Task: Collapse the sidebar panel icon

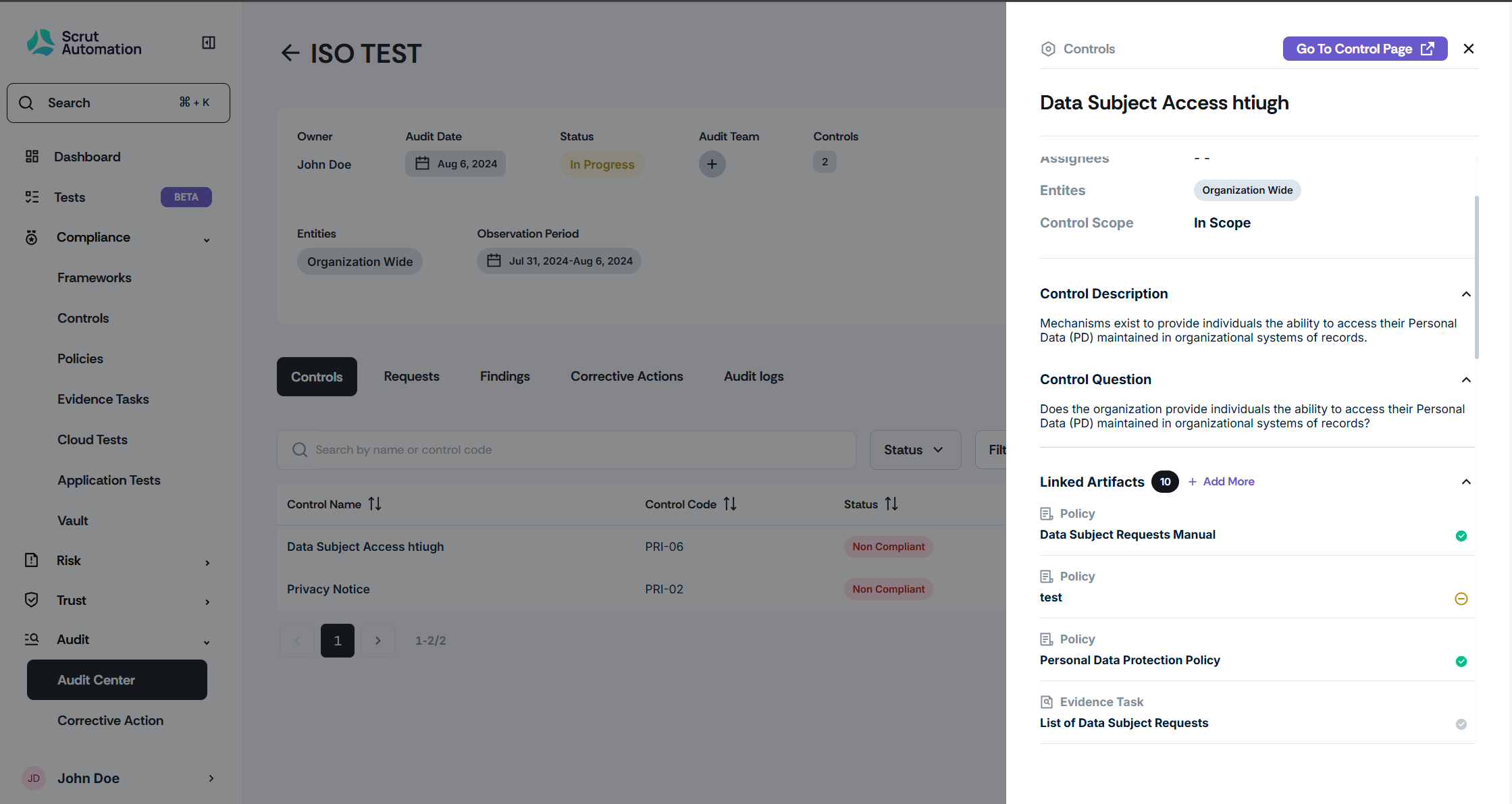Action: pyautogui.click(x=209, y=43)
